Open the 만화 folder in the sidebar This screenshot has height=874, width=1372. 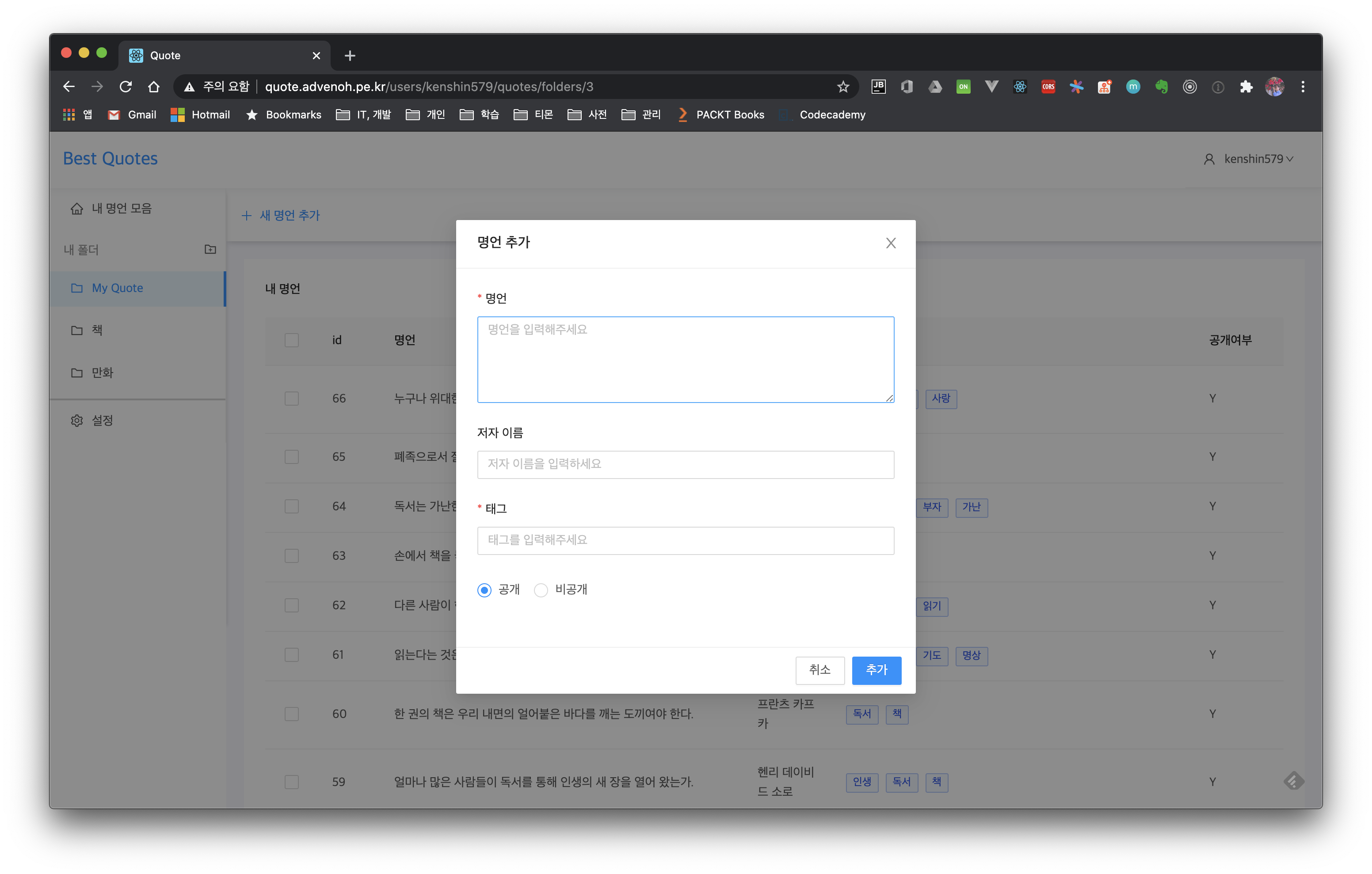(103, 372)
